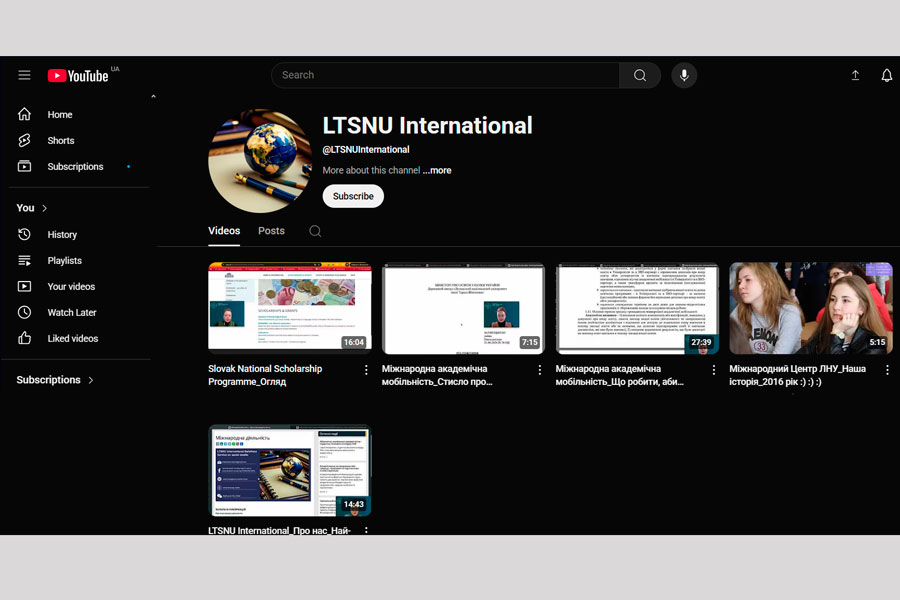900x600 pixels.
Task: Open notifications bell
Action: [x=887, y=75]
